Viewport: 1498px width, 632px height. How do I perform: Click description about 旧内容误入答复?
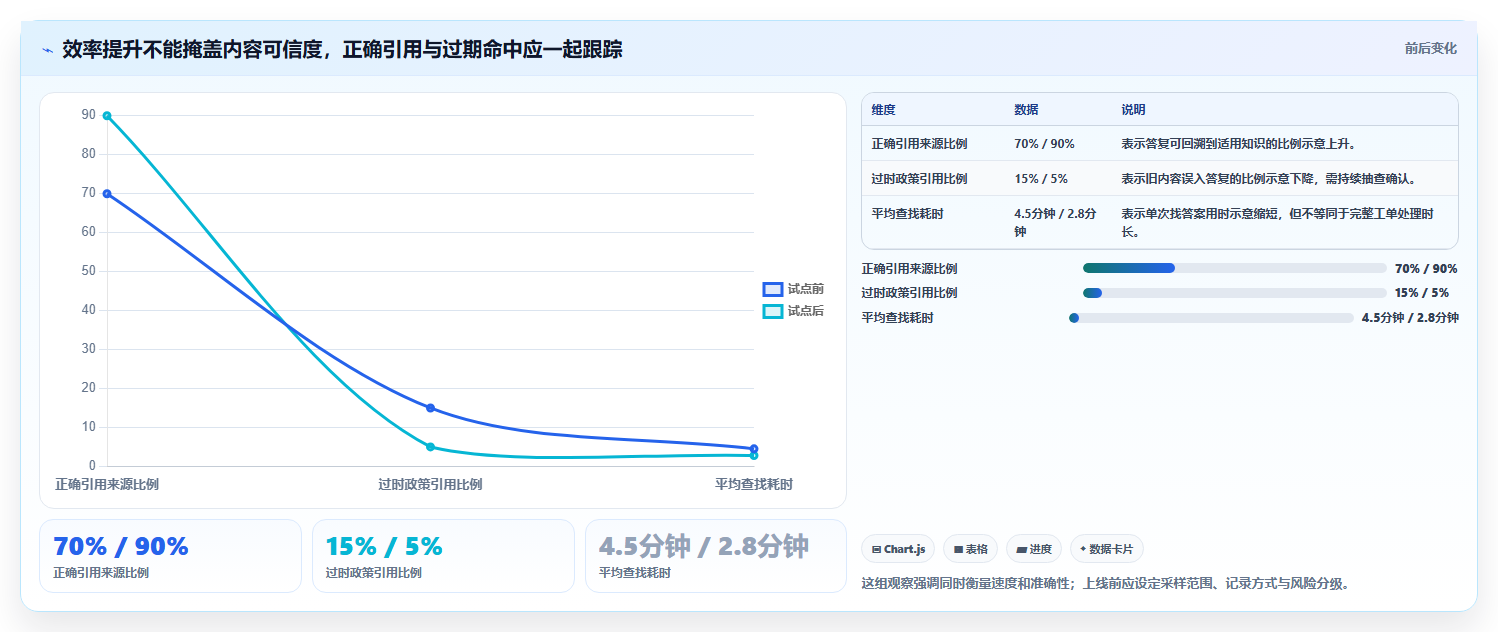tap(1268, 179)
